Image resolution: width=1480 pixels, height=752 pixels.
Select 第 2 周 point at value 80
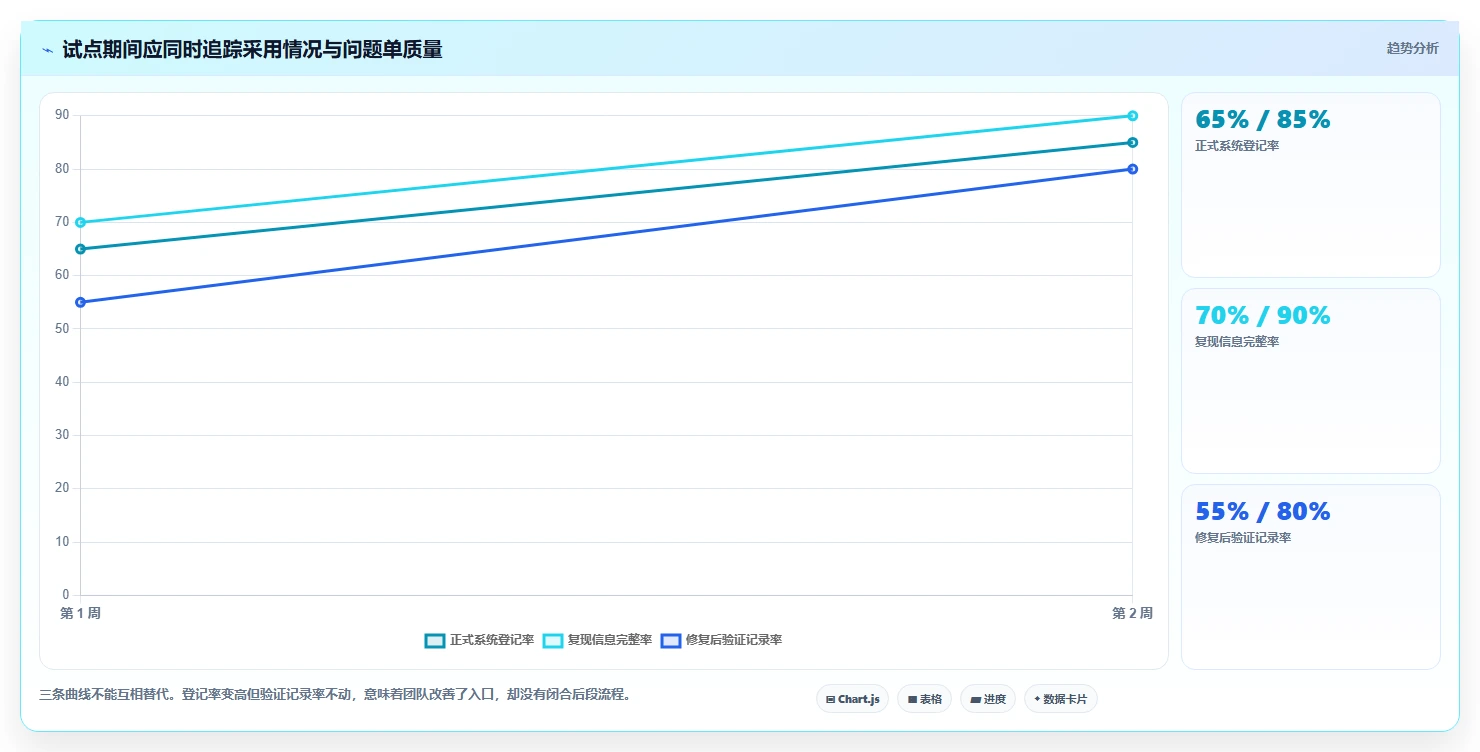1133,169
